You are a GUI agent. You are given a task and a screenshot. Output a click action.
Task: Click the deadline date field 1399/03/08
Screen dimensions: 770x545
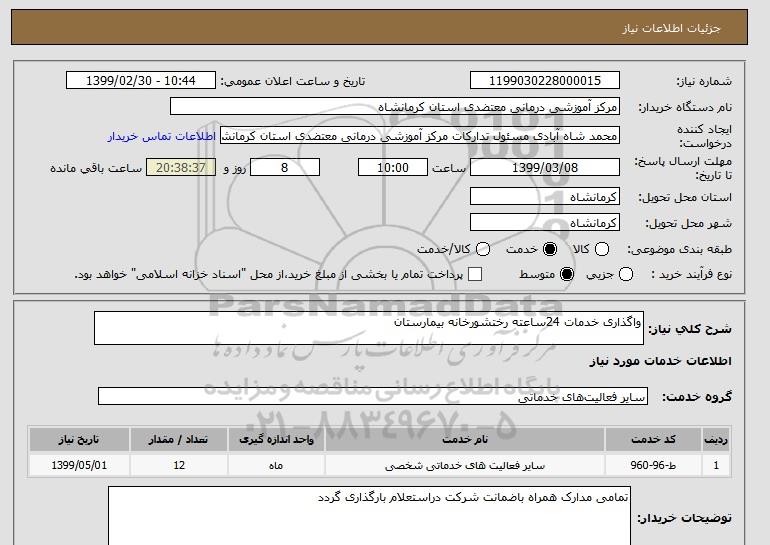point(545,167)
